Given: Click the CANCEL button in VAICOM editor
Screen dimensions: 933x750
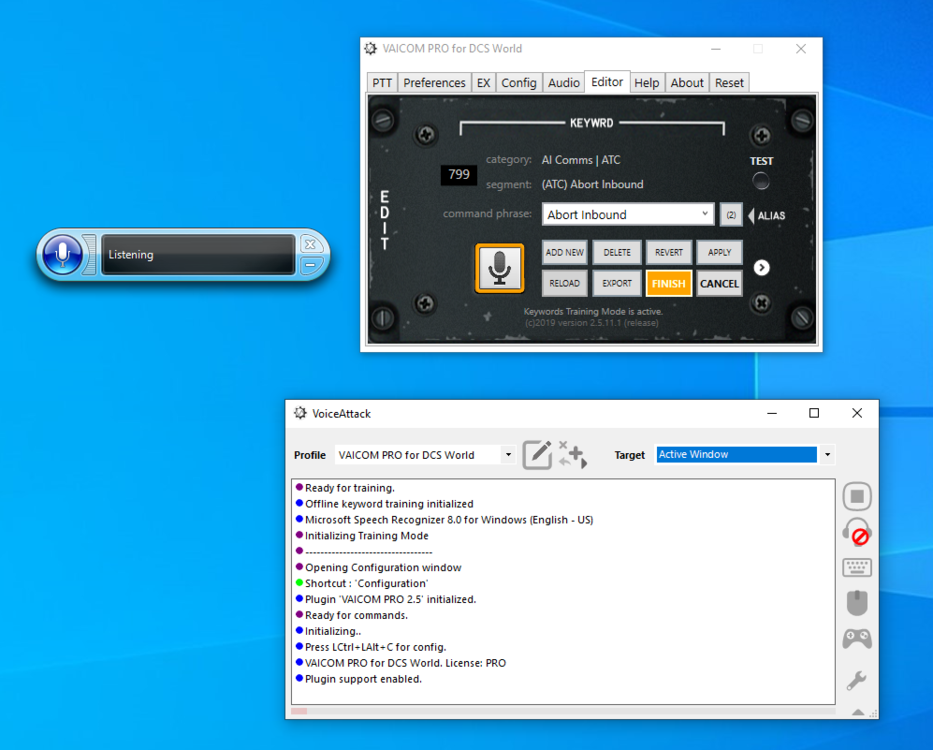Looking at the screenshot, I should pyautogui.click(x=719, y=283).
